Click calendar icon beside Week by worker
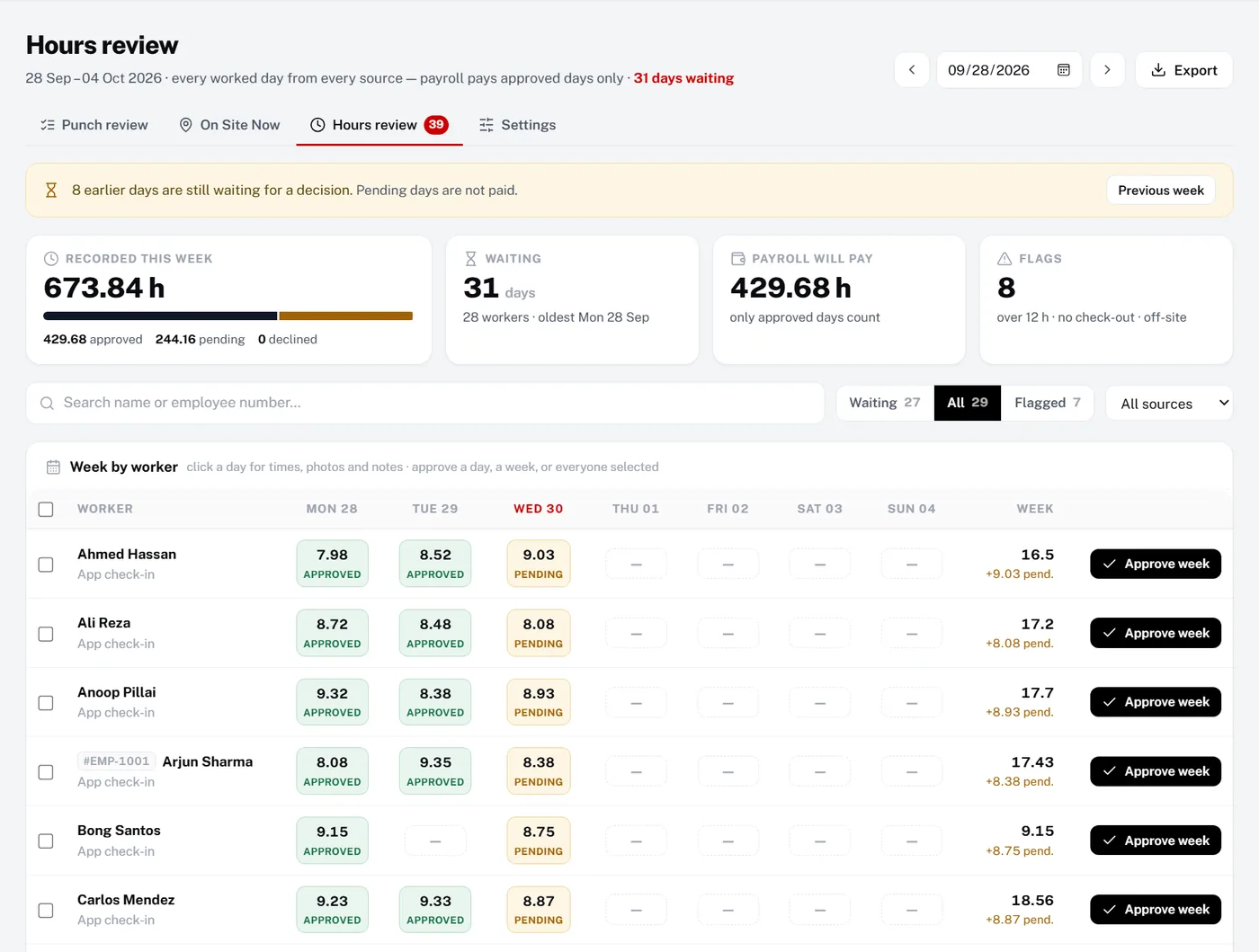Viewport: 1259px width, 952px height. 53,467
